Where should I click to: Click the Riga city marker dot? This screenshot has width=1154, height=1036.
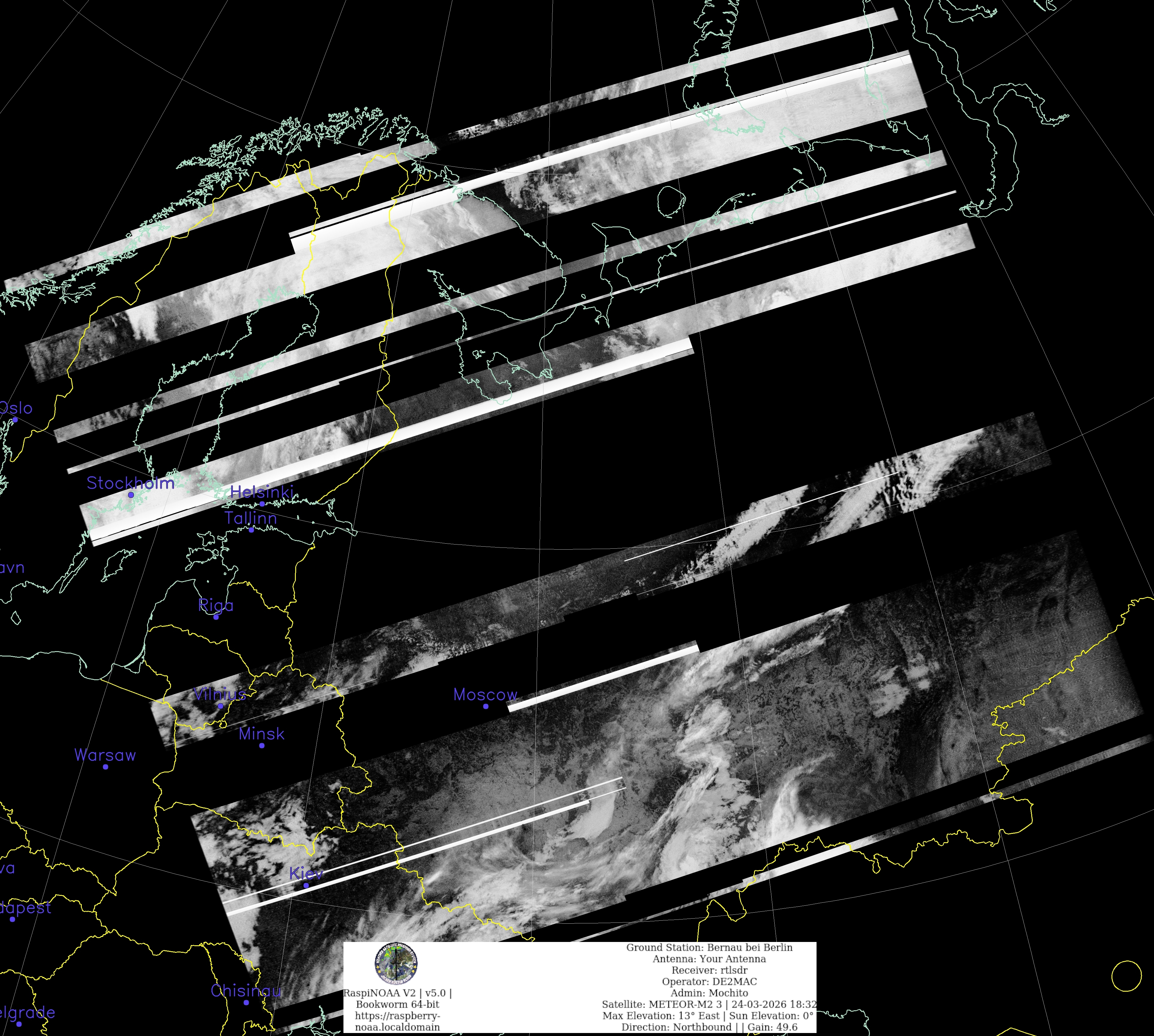click(x=216, y=617)
